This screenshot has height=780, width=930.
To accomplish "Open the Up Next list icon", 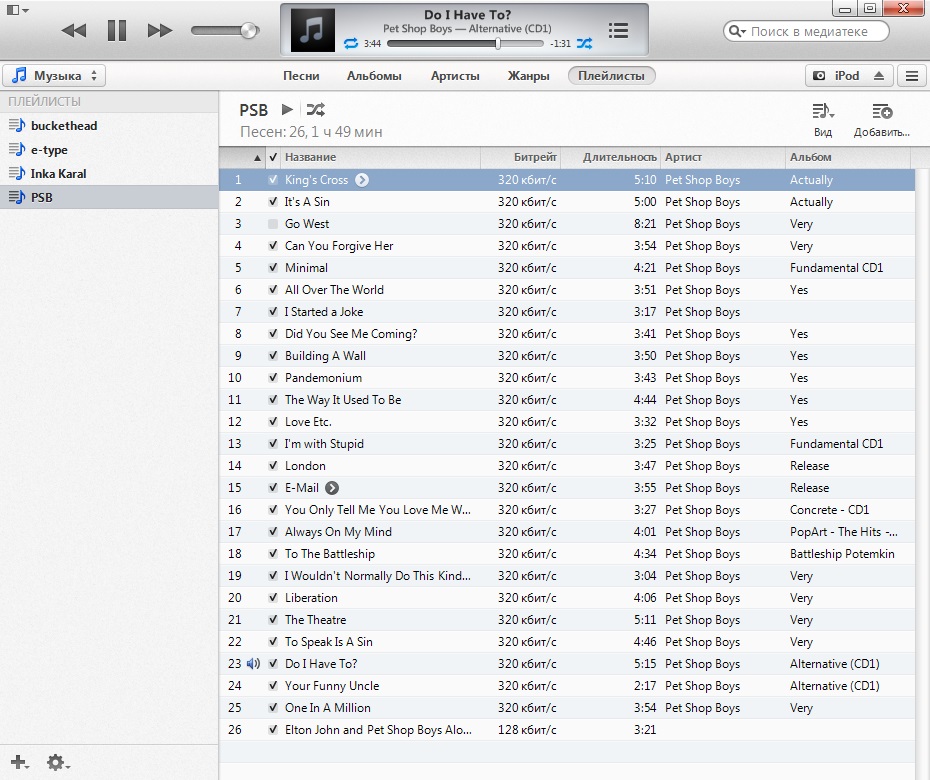I will point(618,30).
